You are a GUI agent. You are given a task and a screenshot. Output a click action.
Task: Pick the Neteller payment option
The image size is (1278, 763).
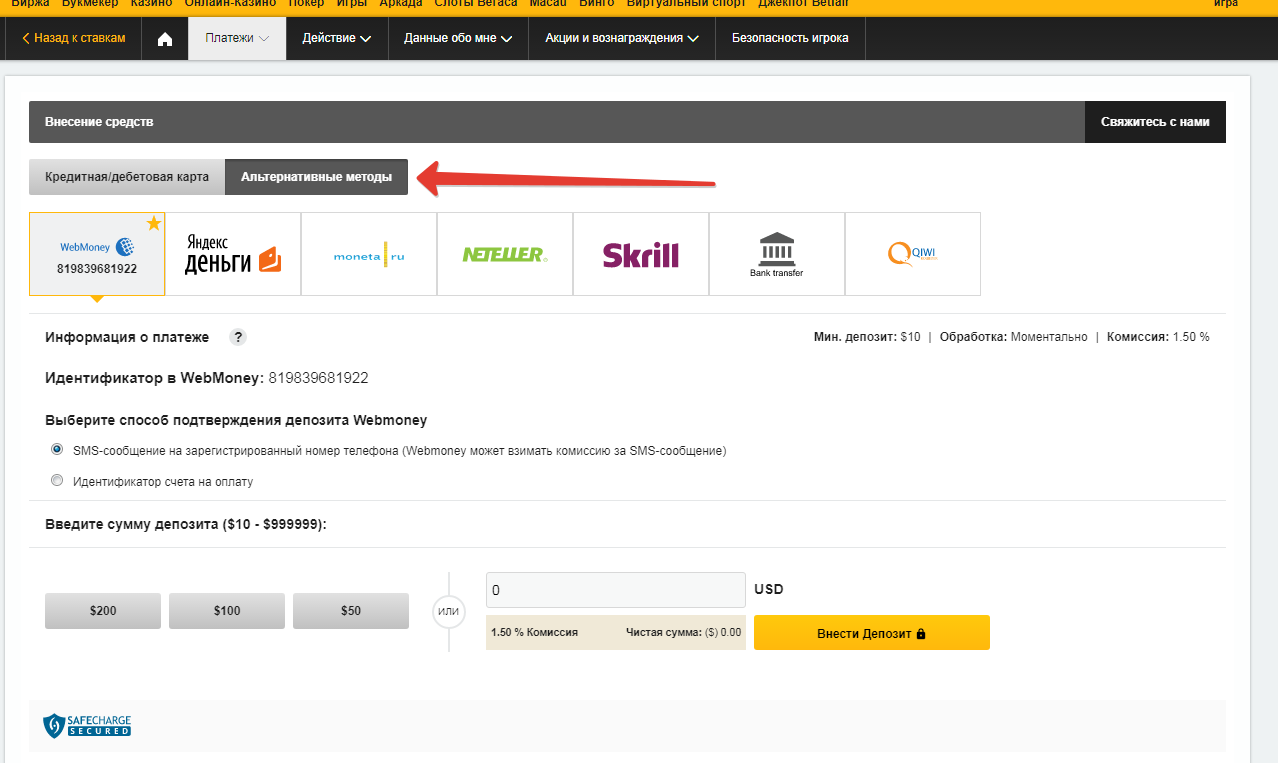pos(505,254)
